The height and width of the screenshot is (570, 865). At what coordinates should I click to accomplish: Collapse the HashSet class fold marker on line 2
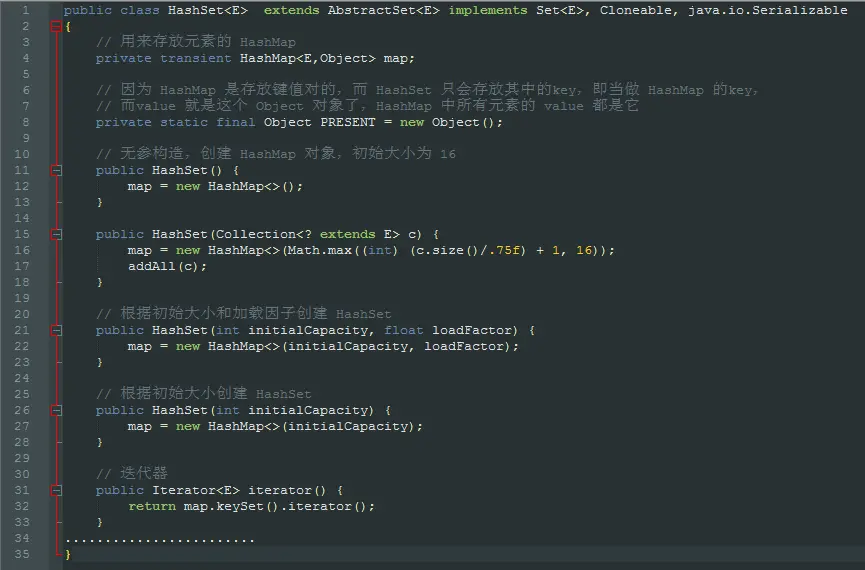tap(56, 26)
